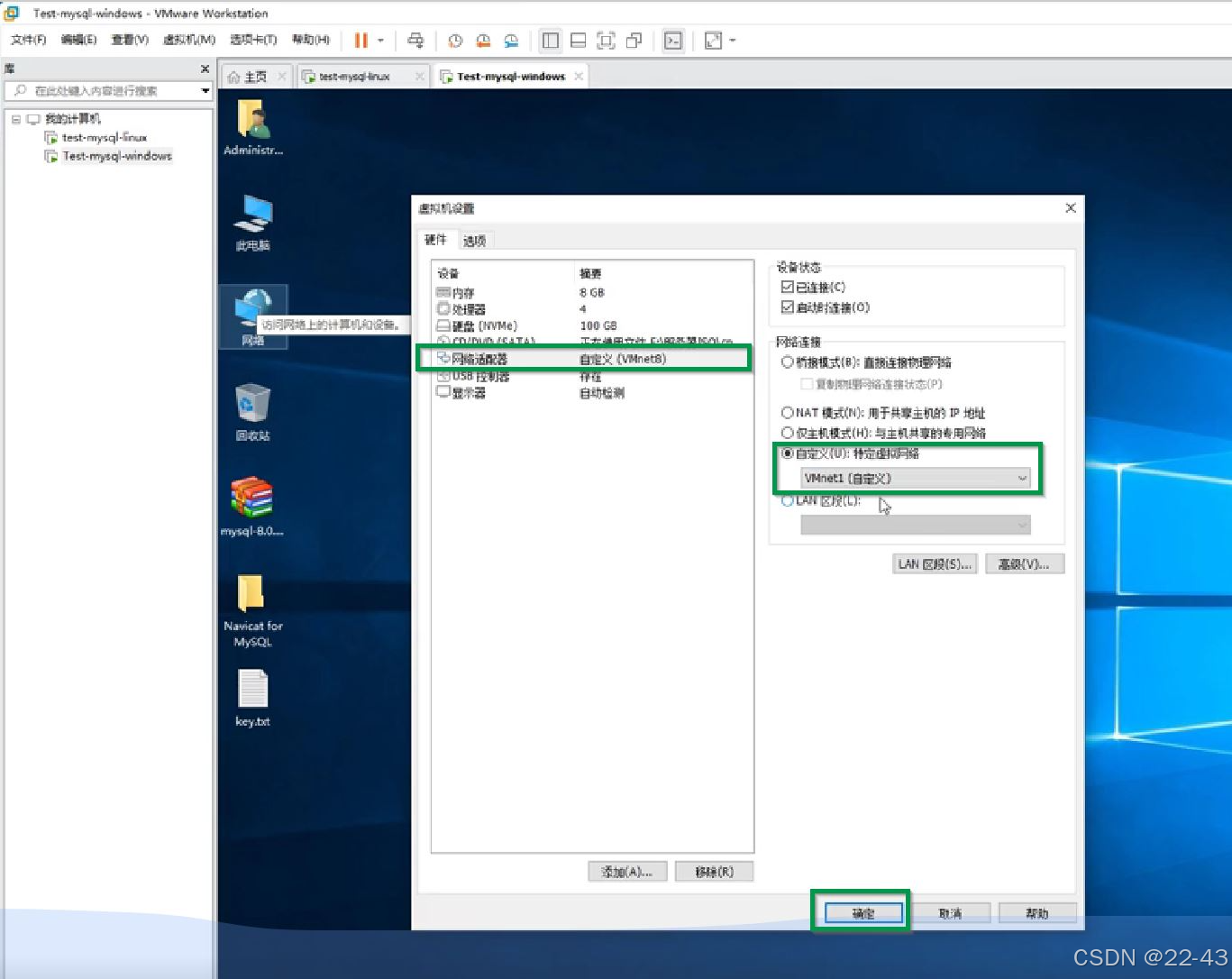Open the 文件(F) menu
1232x979 pixels.
click(29, 40)
